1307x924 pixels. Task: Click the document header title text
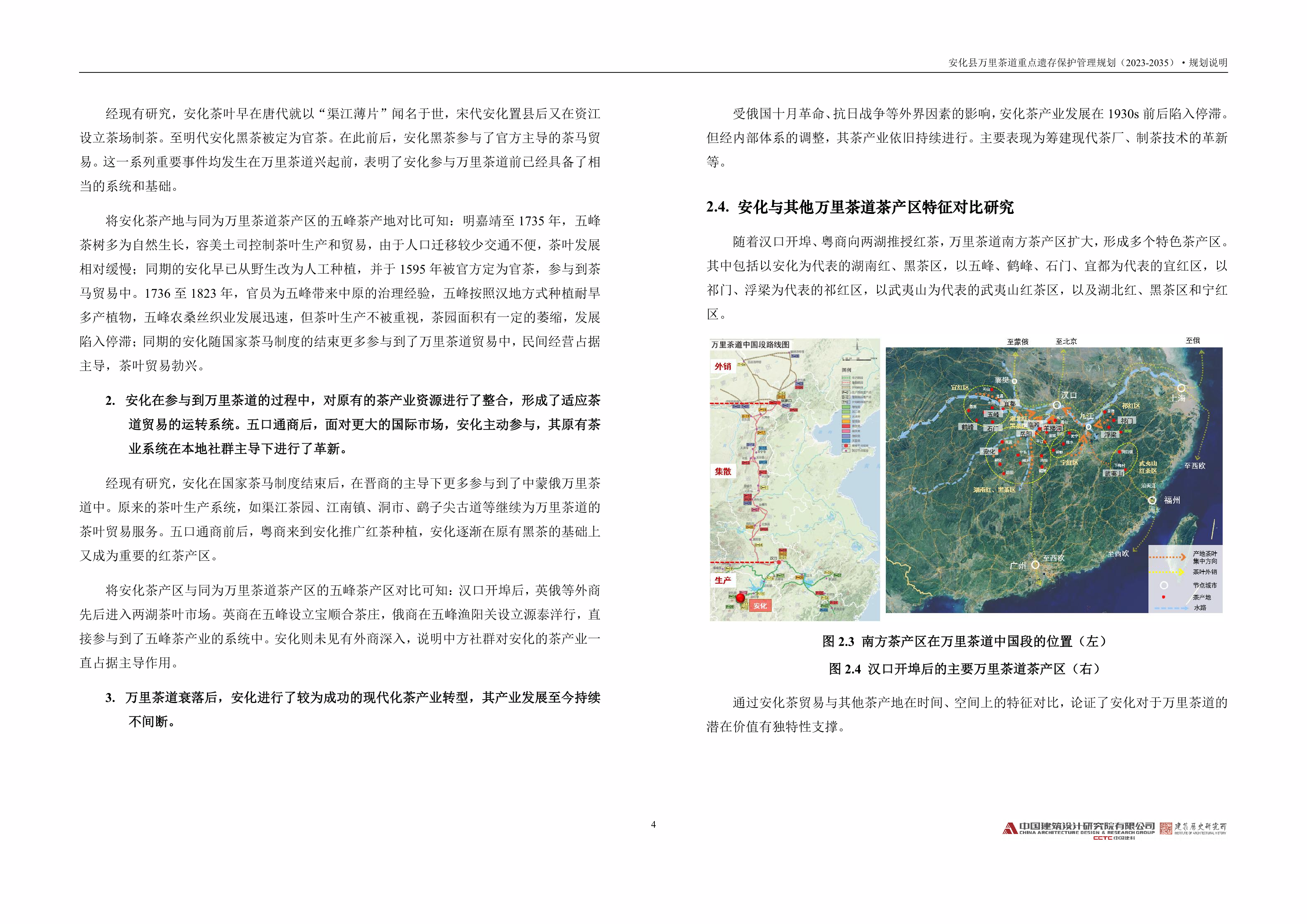[1087, 63]
